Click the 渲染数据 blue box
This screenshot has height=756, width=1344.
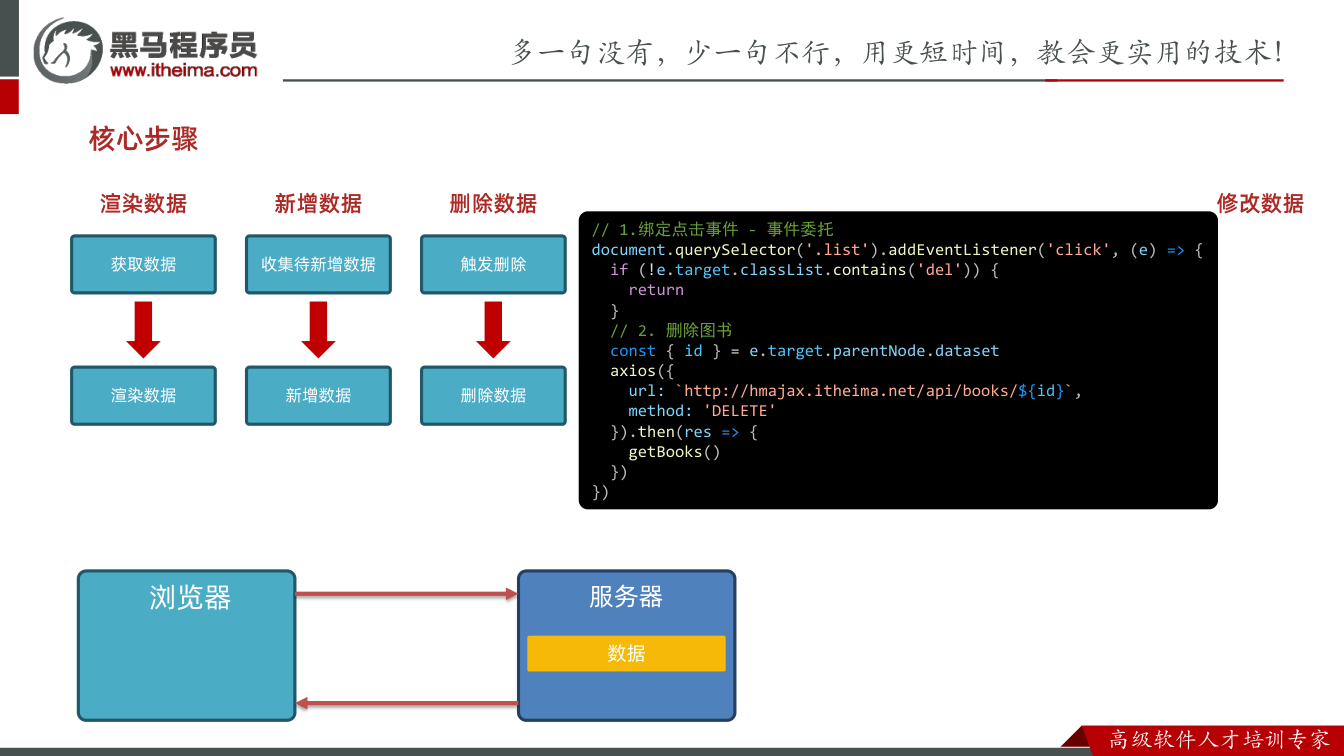pos(143,396)
